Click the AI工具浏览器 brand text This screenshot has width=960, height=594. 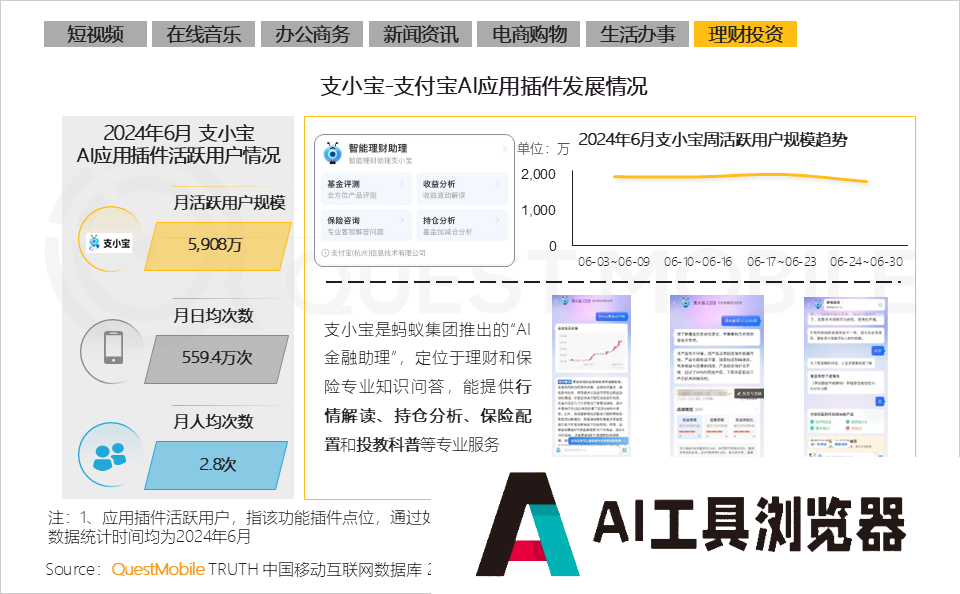[749, 524]
